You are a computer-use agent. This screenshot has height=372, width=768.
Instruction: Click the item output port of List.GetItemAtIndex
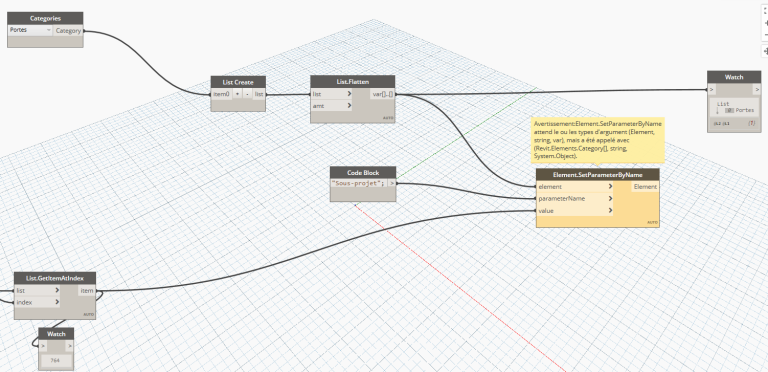[87, 290]
